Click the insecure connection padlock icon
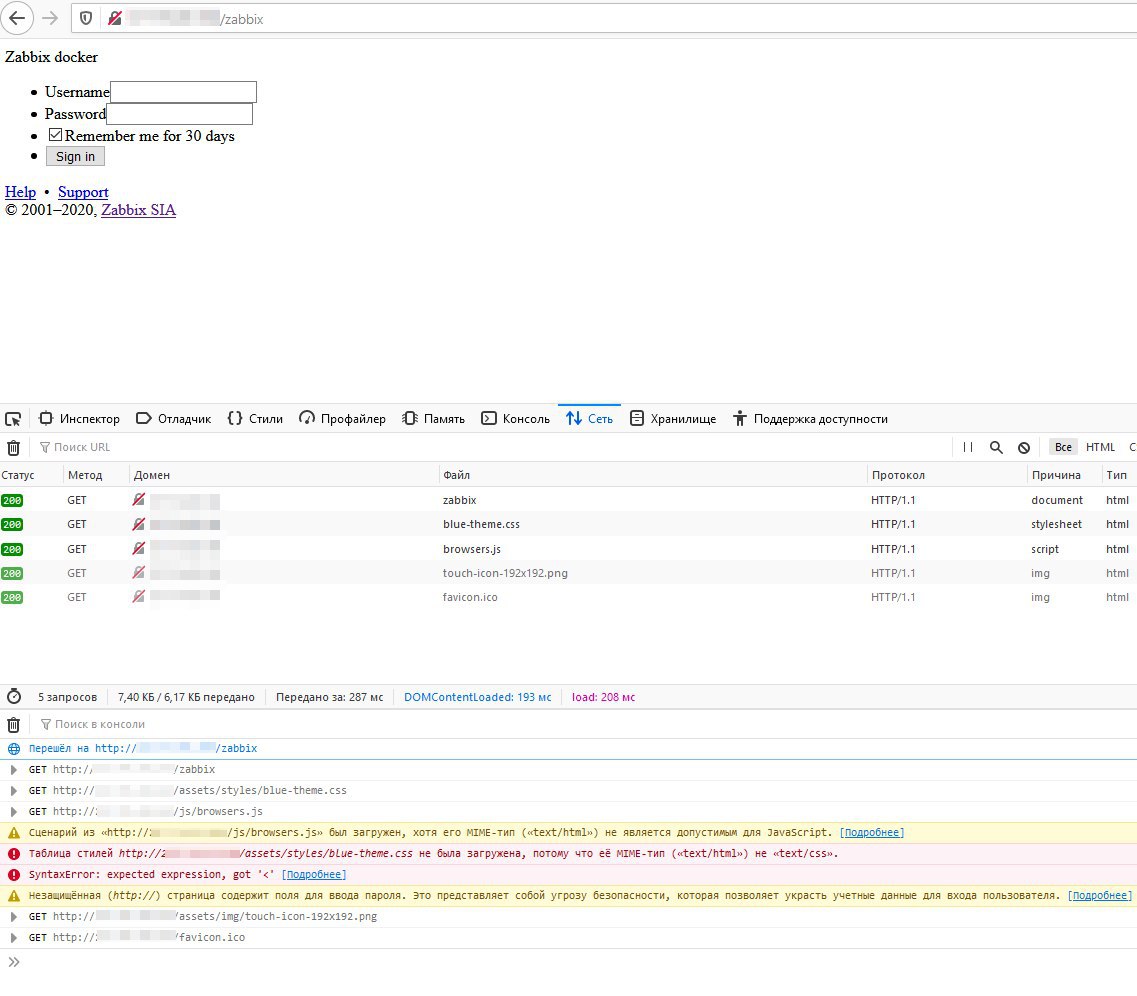Image resolution: width=1137 pixels, height=996 pixels. coord(115,18)
